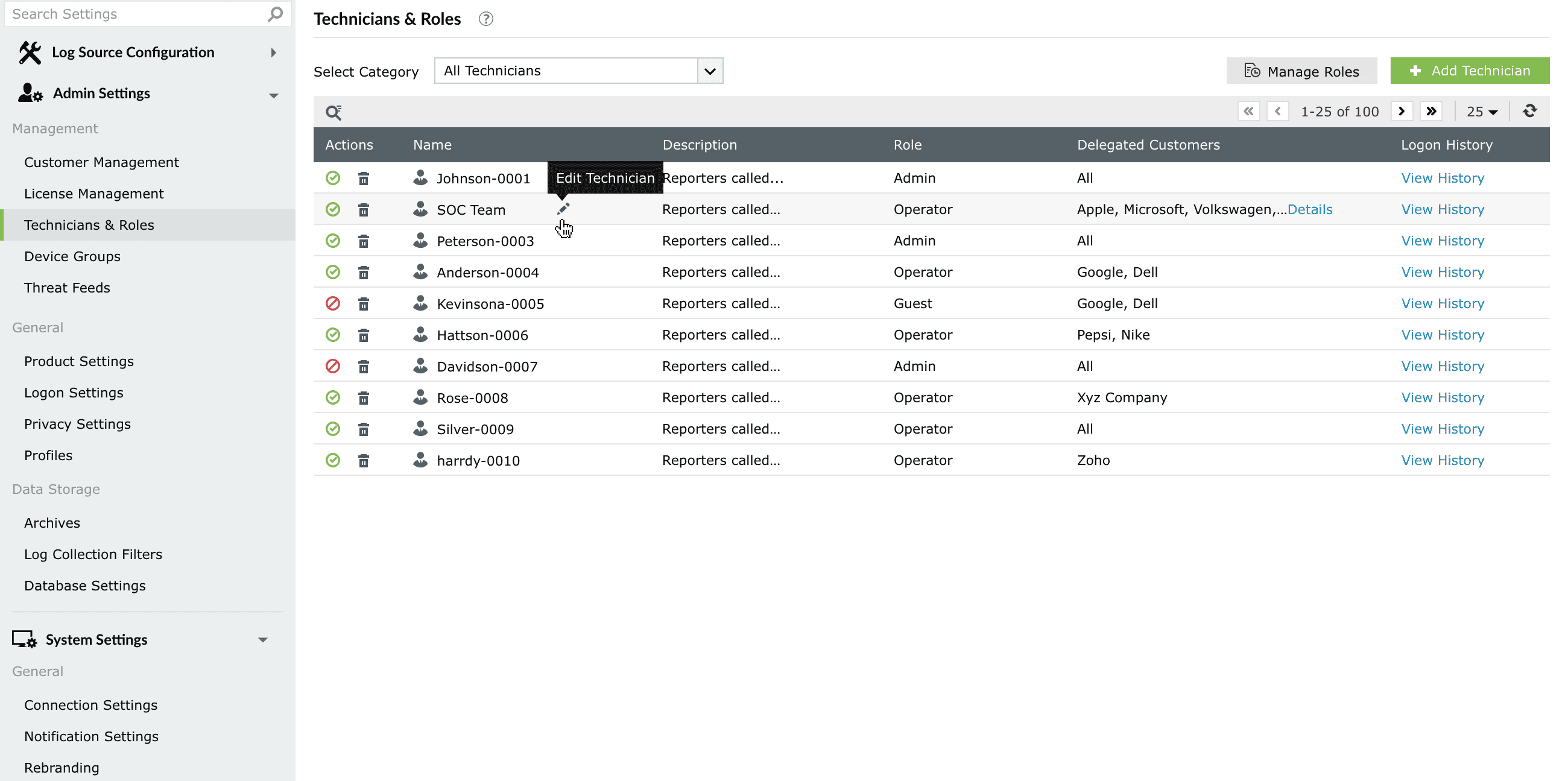This screenshot has height=781, width=1568.
Task: Enable the disabled Davidson-0007 technician
Action: (333, 367)
